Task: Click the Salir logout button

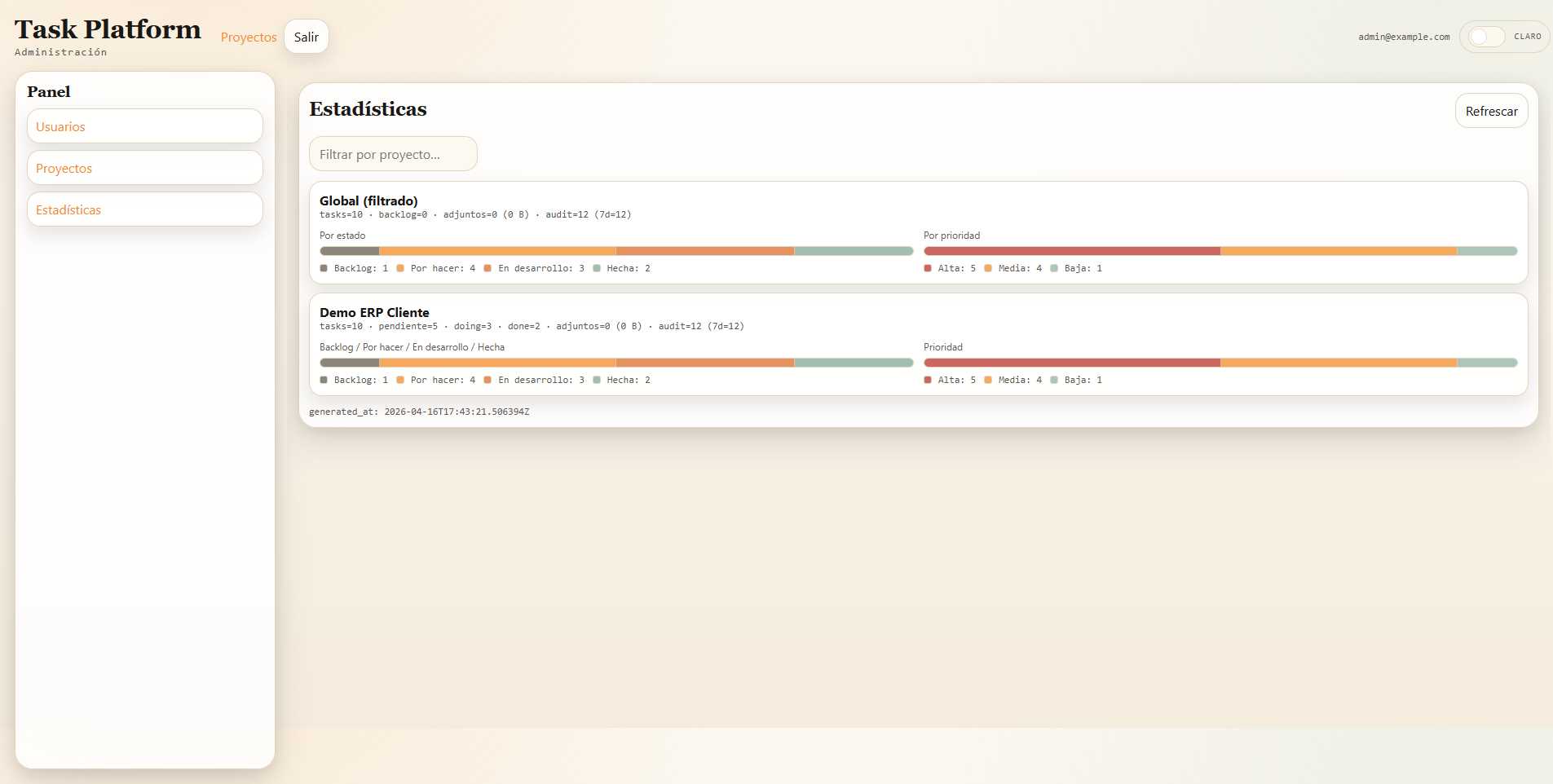Action: pyautogui.click(x=307, y=37)
